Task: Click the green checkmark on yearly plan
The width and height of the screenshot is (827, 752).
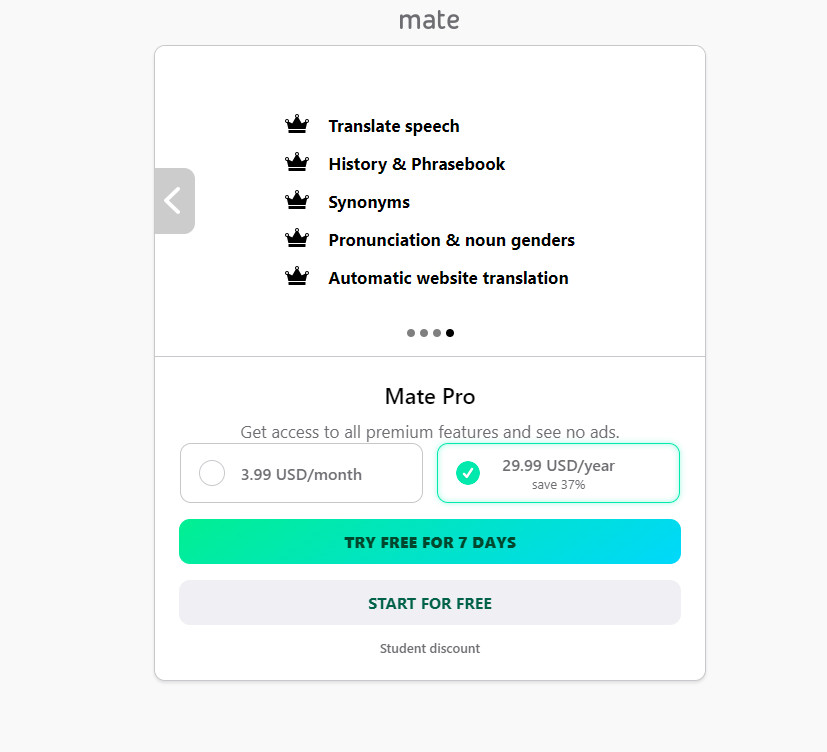Action: (x=467, y=473)
